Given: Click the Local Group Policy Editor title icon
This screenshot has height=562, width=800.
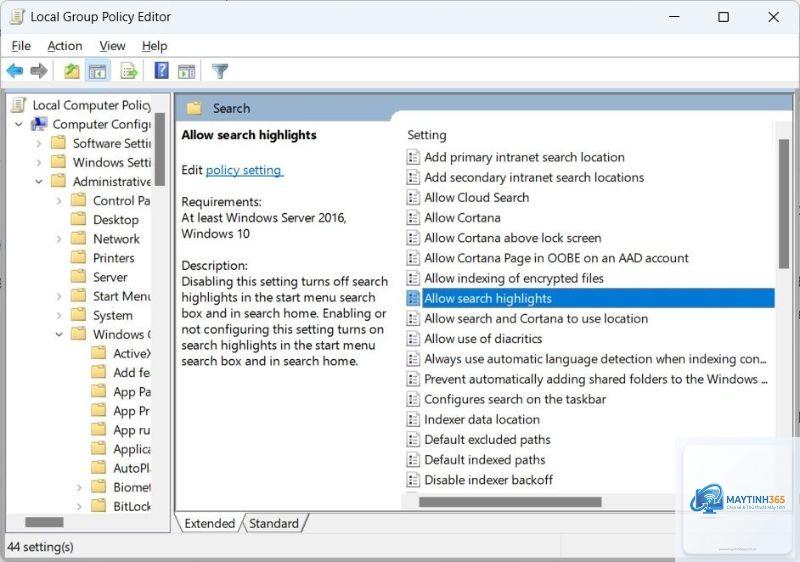Looking at the screenshot, I should click(17, 17).
